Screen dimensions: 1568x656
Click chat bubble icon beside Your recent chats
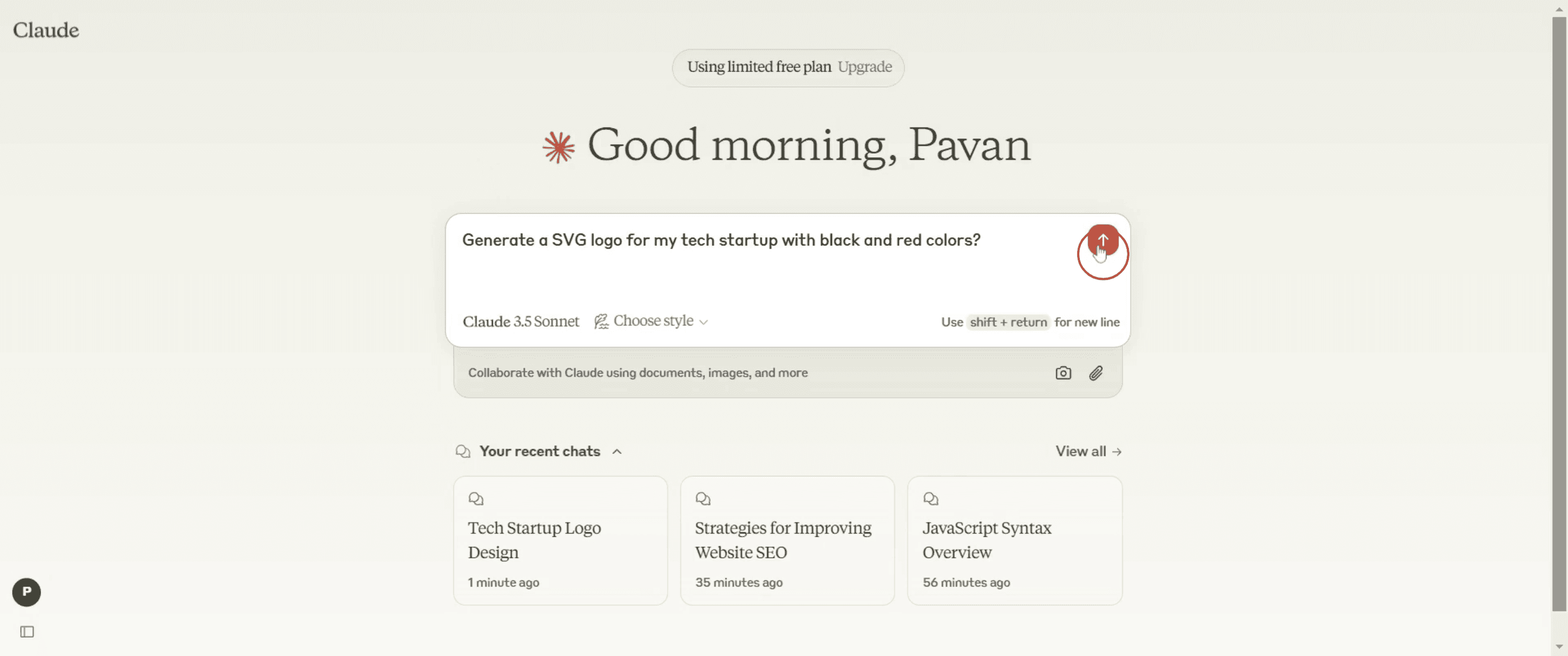click(x=463, y=451)
